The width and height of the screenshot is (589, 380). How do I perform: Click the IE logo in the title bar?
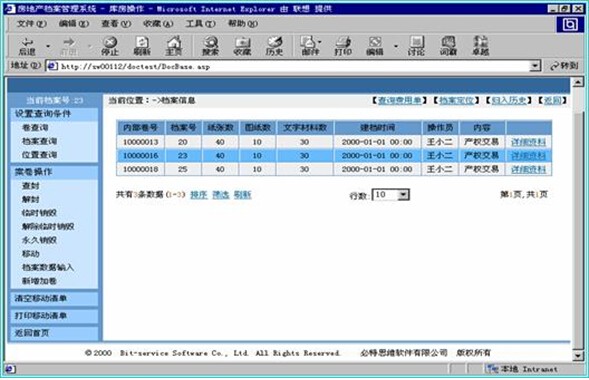pyautogui.click(x=10, y=8)
